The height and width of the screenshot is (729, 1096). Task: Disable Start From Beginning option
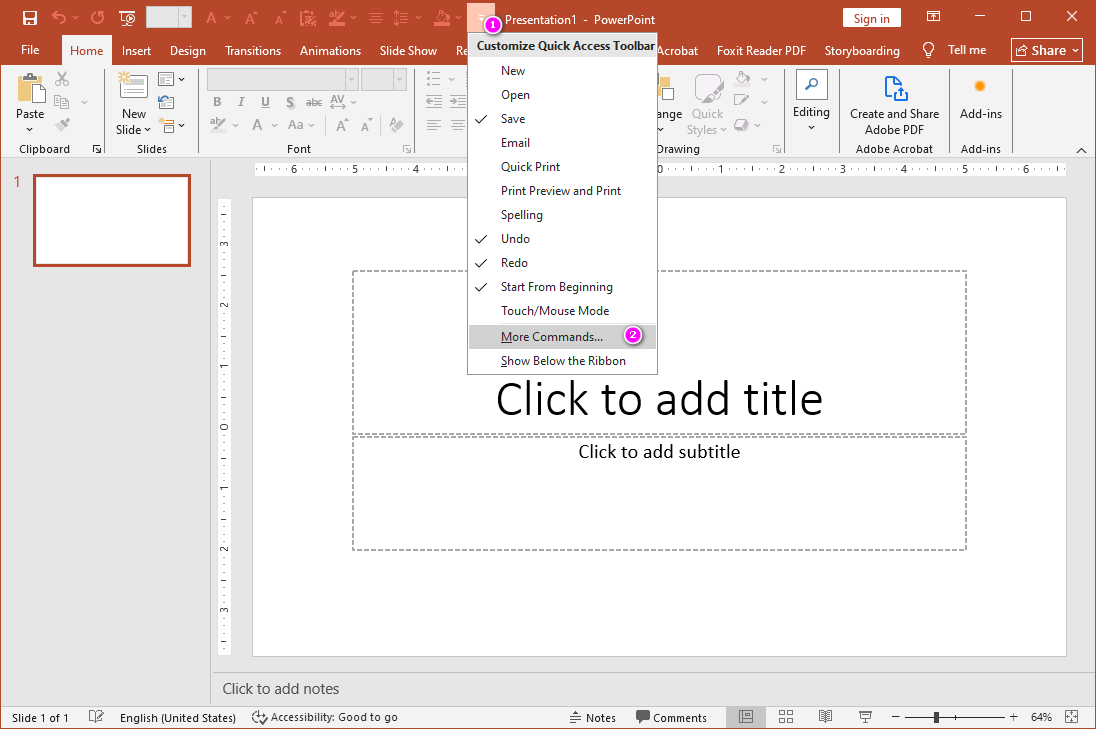point(556,286)
